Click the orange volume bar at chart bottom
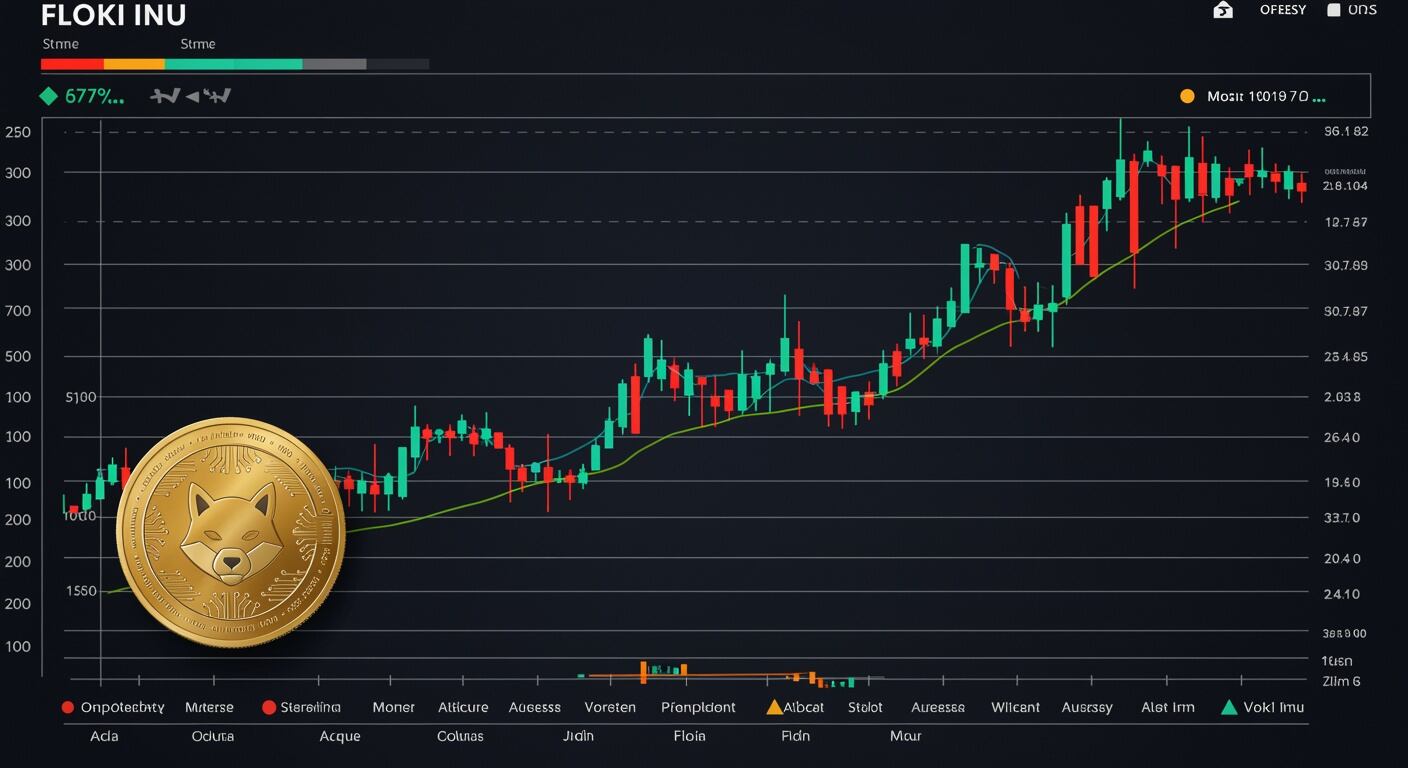Image resolution: width=1408 pixels, height=768 pixels. click(643, 672)
